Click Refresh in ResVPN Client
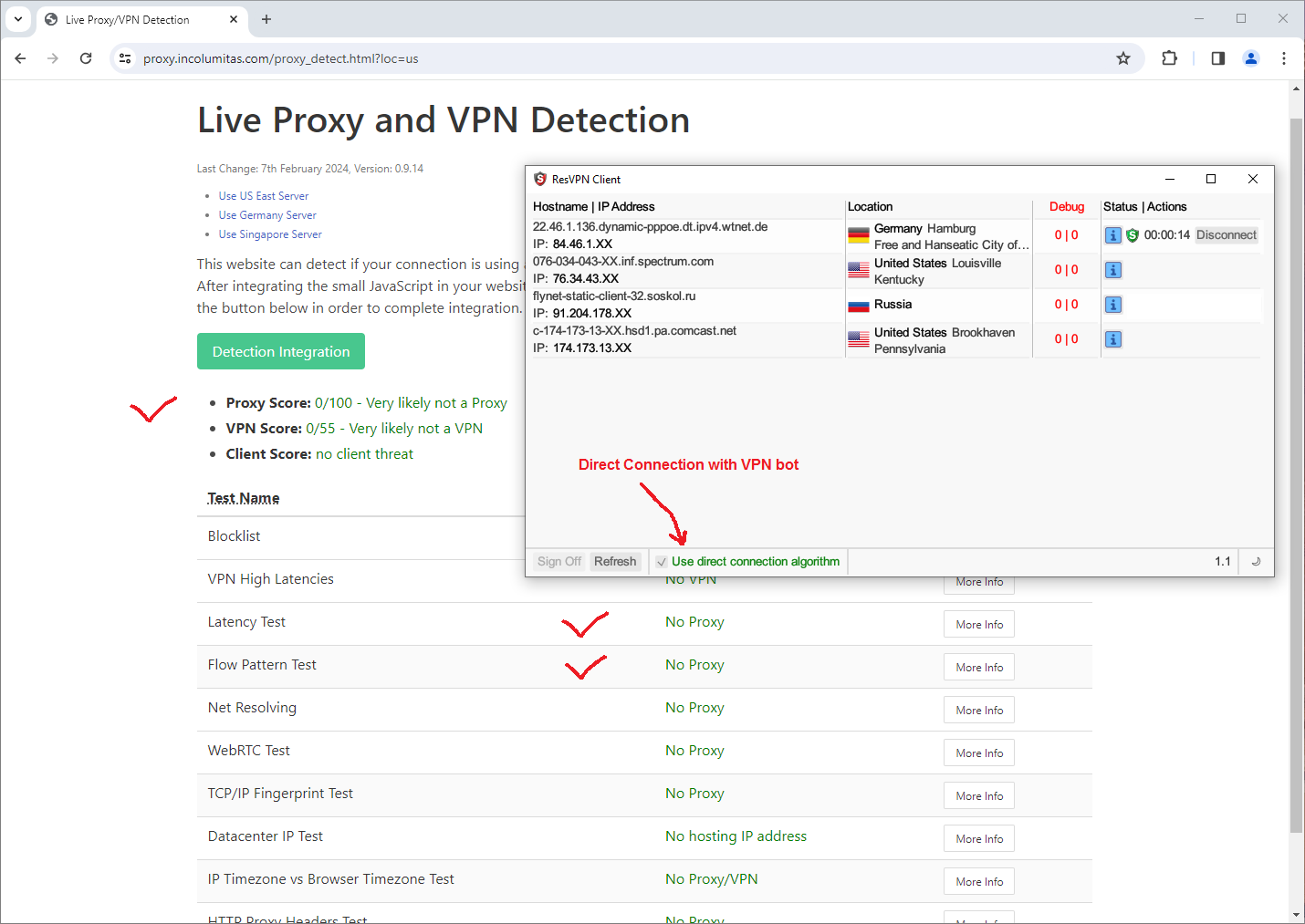This screenshot has height=924, width=1305. [615, 562]
